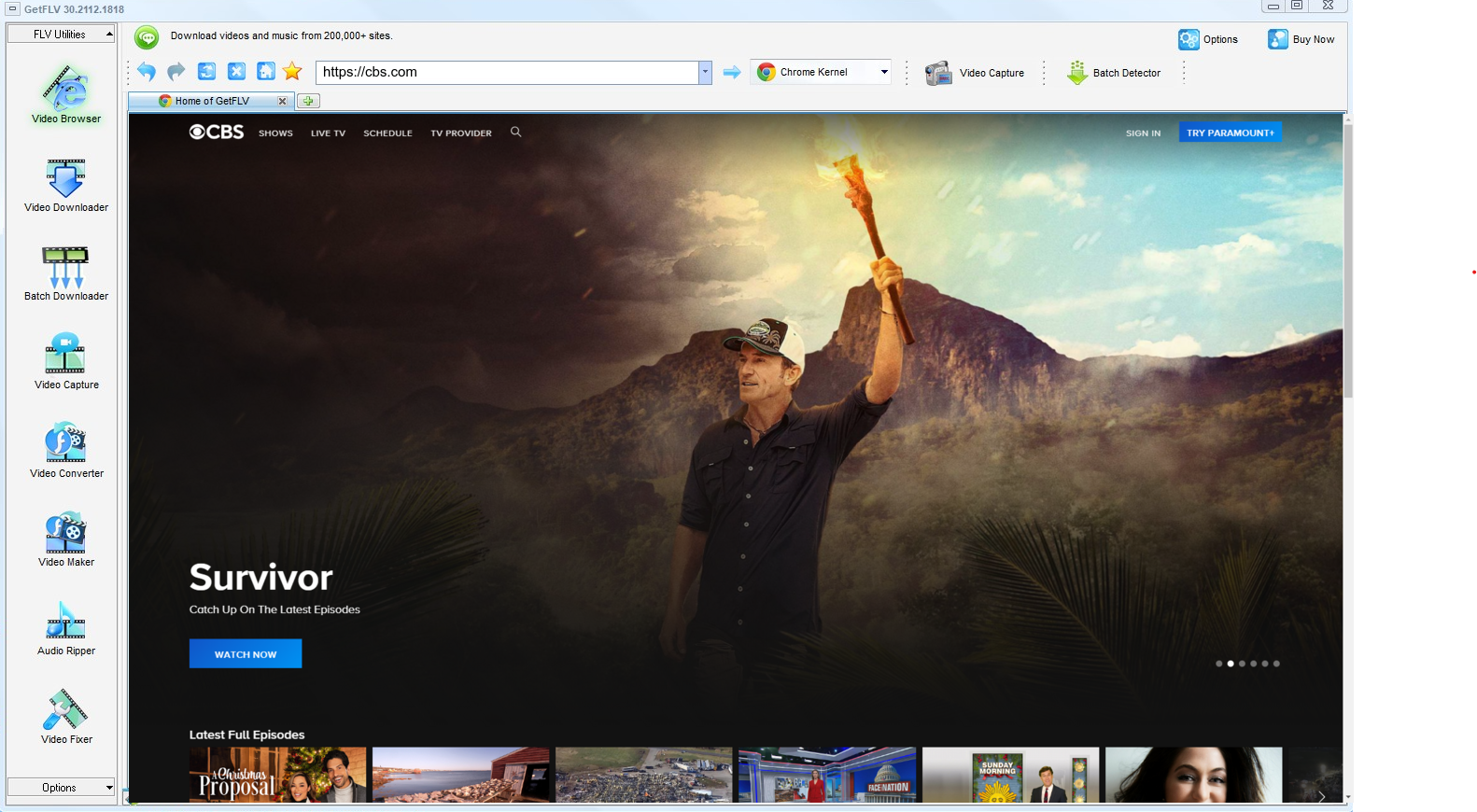Click the browser back arrow
This screenshot has height=812, width=1477.
[x=147, y=72]
